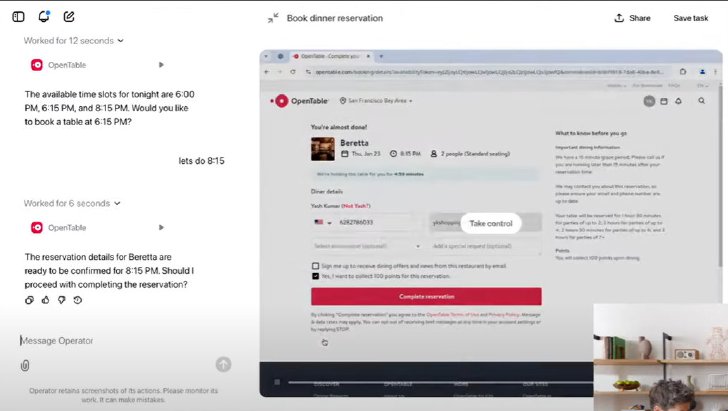Click the browser profile icon

[x=702, y=72]
